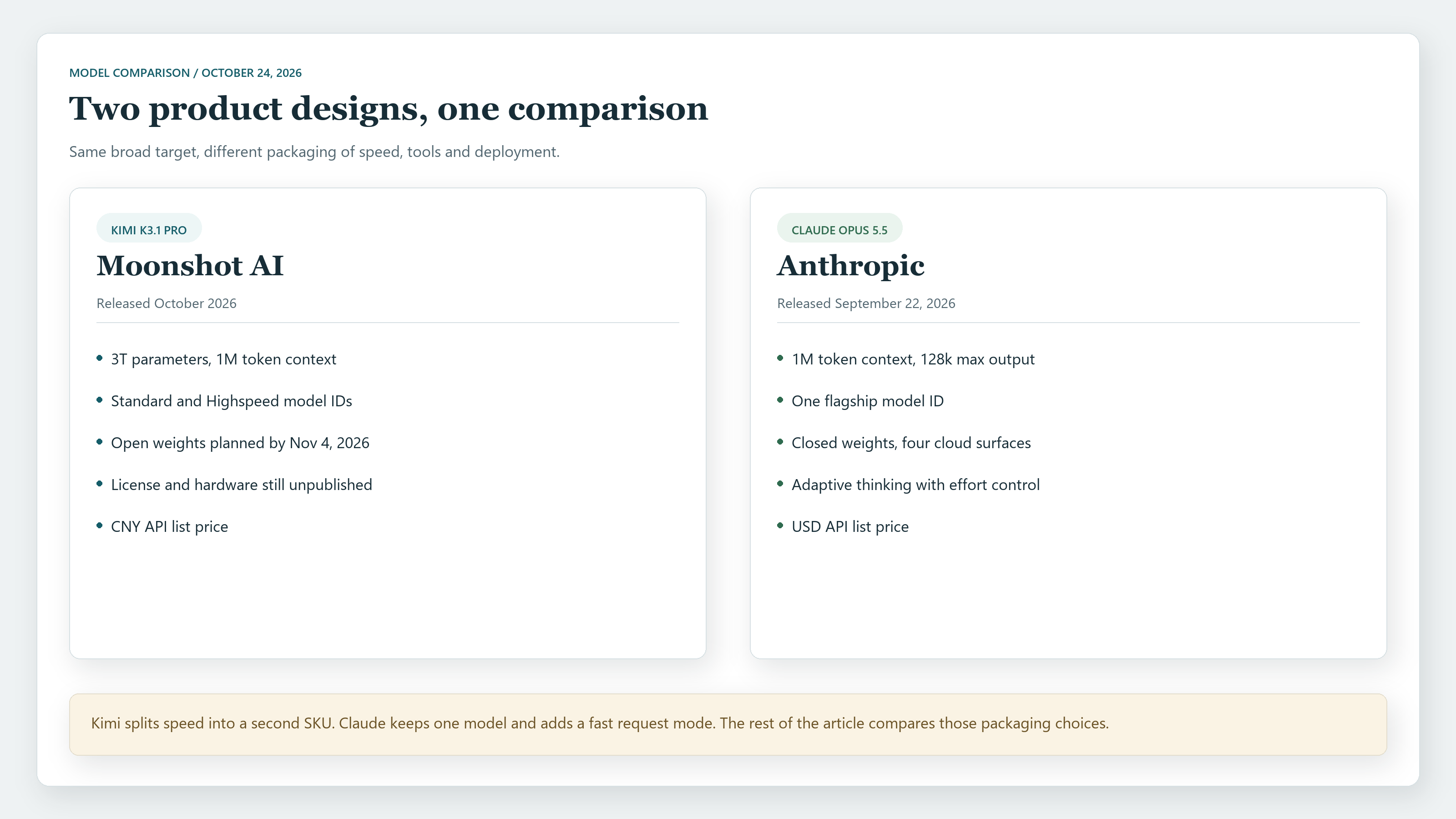Click 'Standard and Highspeed model IDs' item
Viewport: 1456px width, 819px height.
tap(231, 401)
